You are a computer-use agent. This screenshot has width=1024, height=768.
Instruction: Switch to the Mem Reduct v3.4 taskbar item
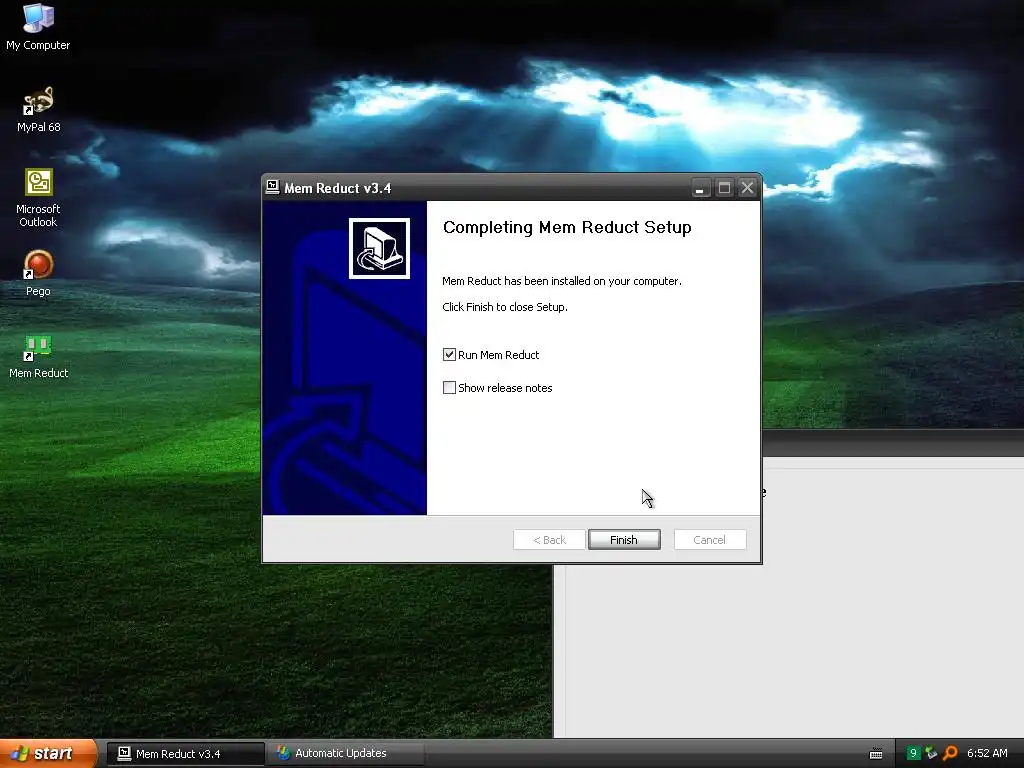point(186,754)
